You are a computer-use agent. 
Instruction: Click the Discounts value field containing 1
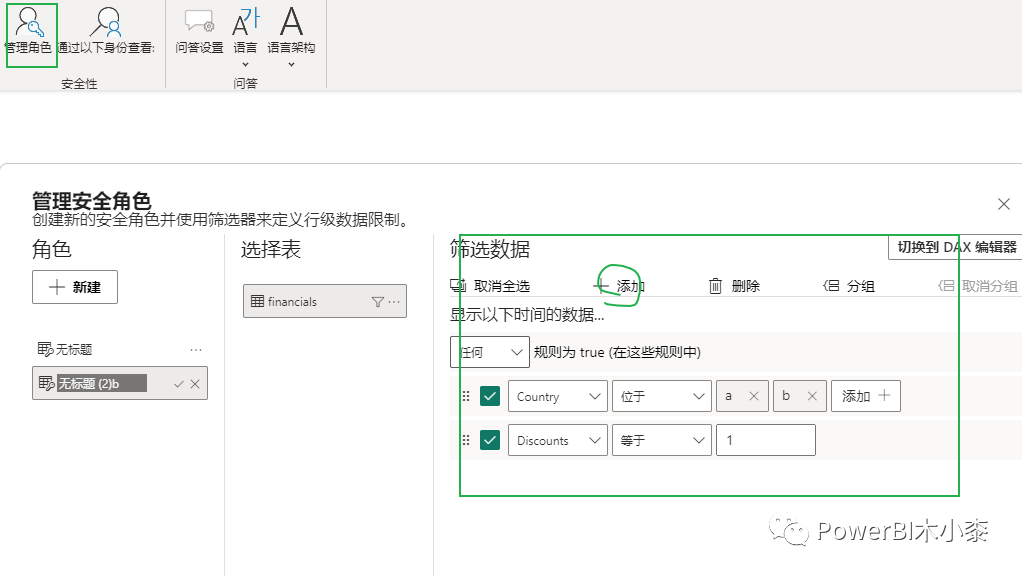tap(765, 441)
